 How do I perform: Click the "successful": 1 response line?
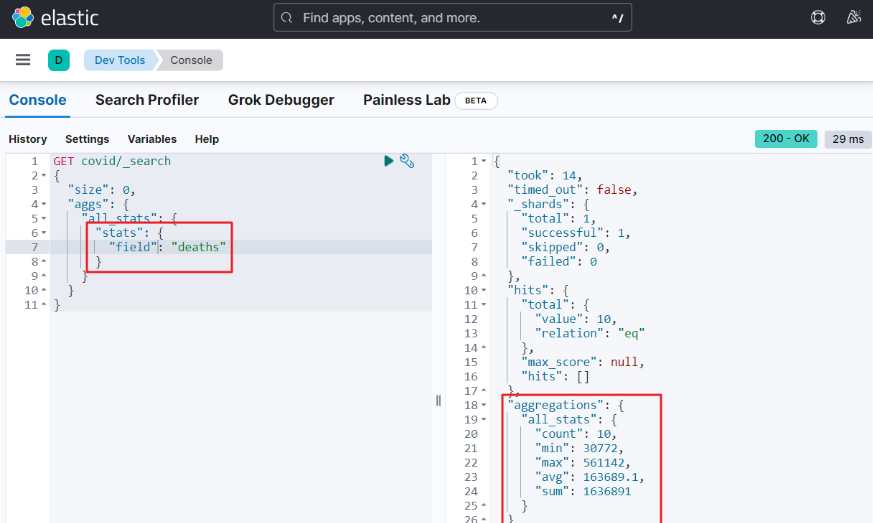(x=576, y=233)
